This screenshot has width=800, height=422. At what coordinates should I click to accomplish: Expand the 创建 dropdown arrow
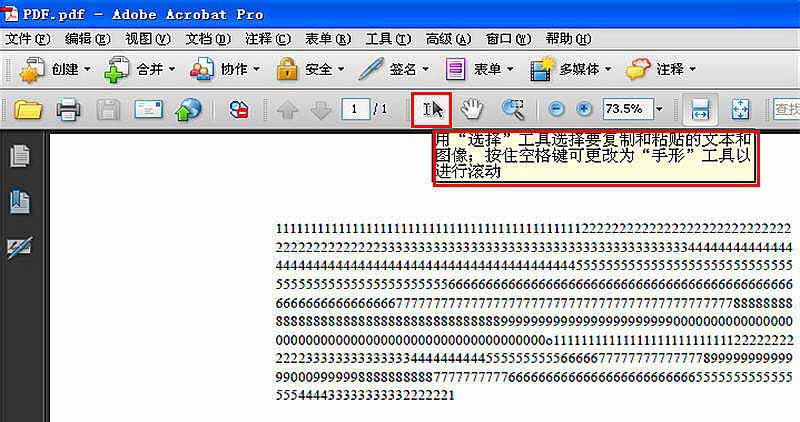coord(87,69)
